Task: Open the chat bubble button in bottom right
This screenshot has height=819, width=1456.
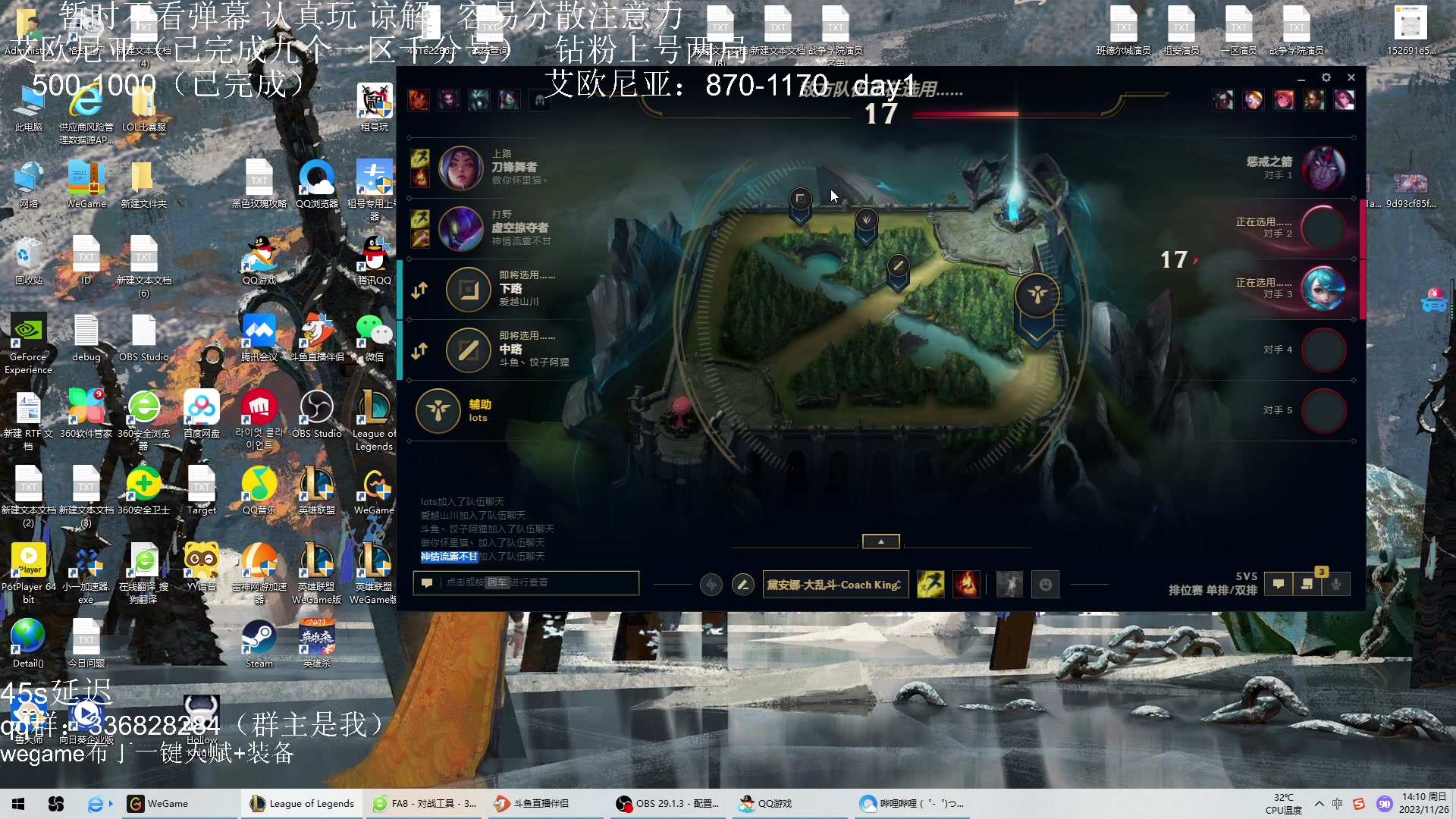Action: (x=1279, y=584)
